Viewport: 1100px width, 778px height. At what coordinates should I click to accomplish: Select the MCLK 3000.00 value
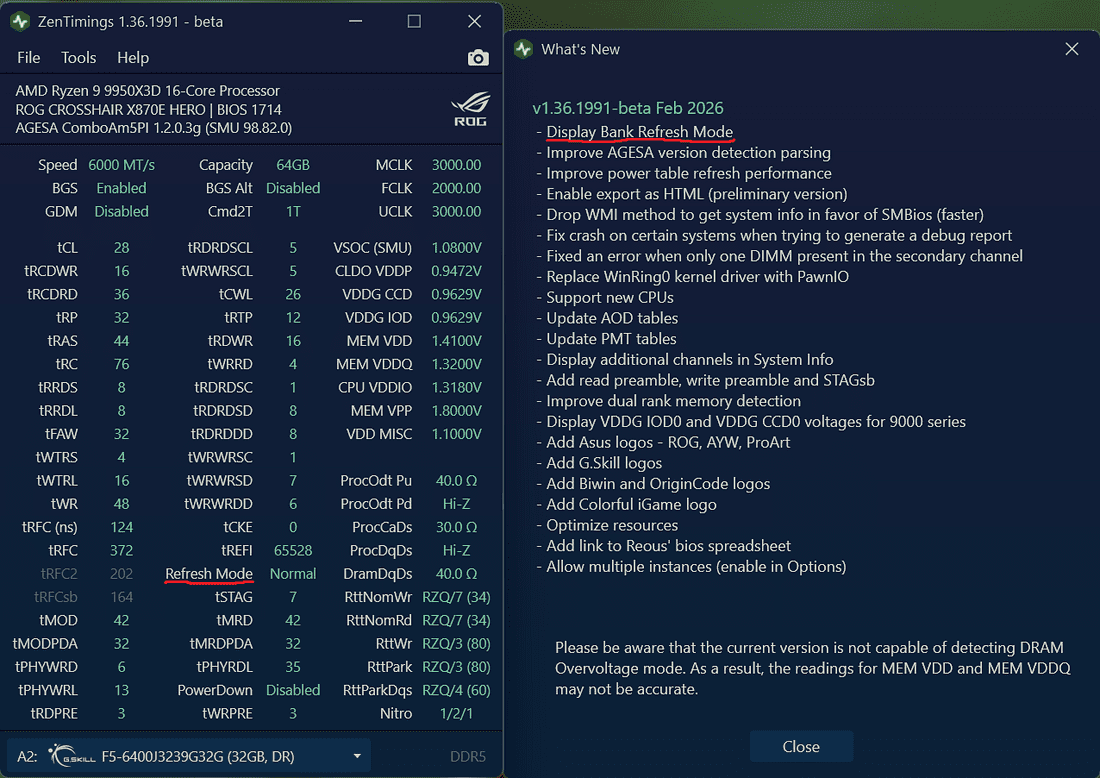(456, 165)
